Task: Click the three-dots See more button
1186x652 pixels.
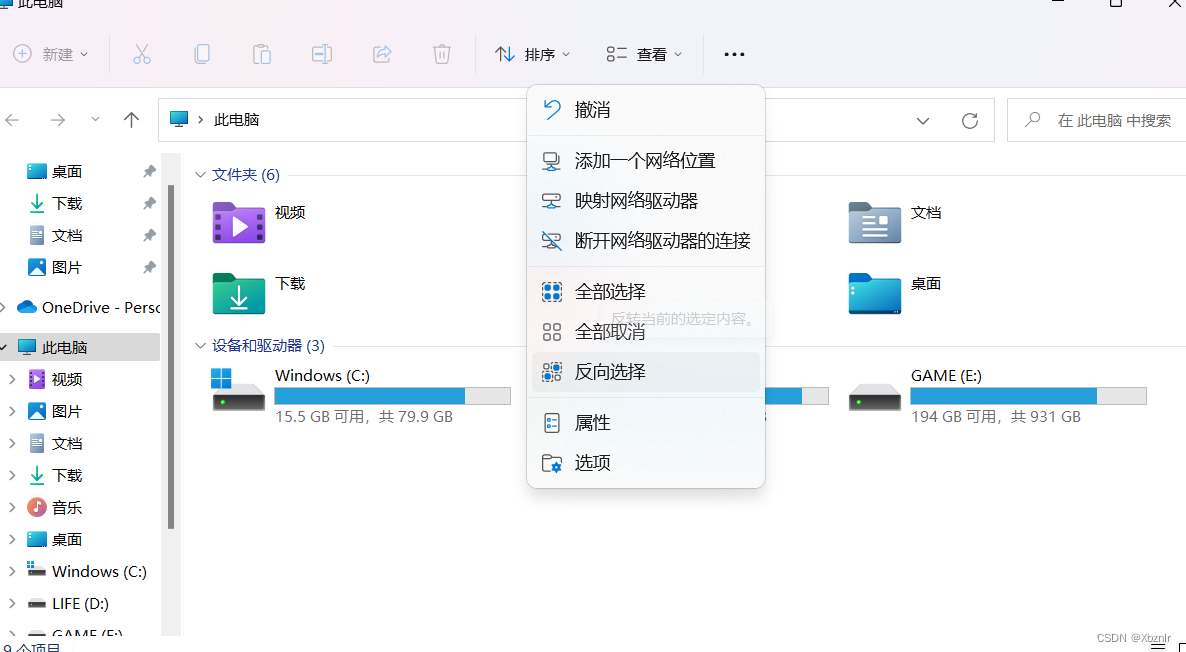Action: pyautogui.click(x=734, y=54)
